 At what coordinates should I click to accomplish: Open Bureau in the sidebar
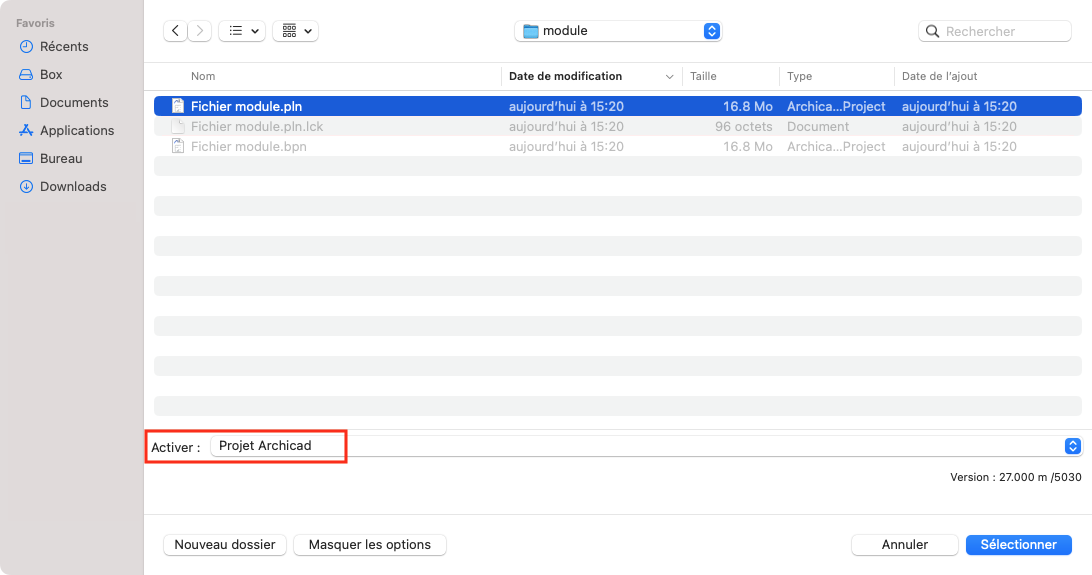(x=61, y=158)
